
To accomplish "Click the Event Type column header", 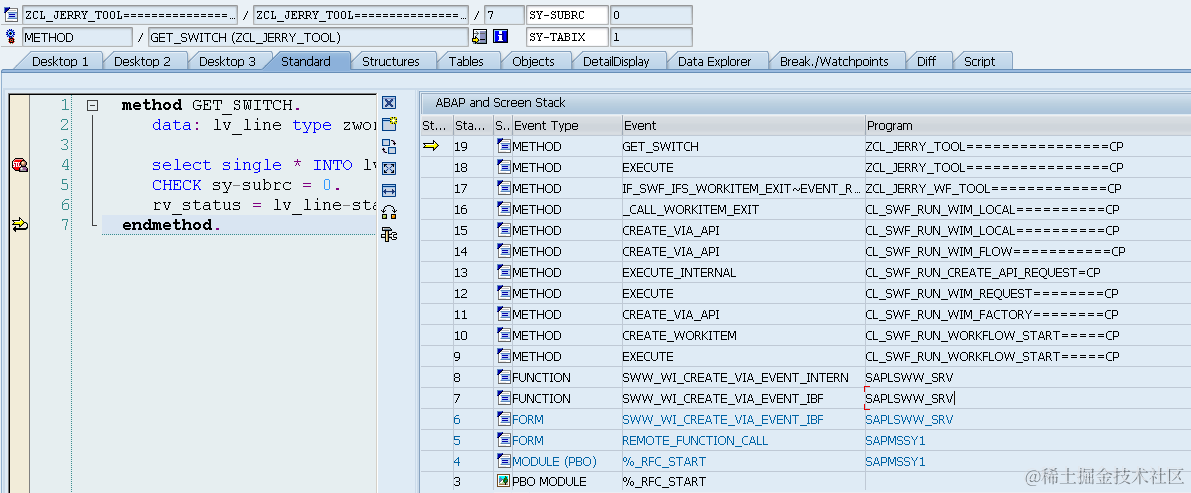I will 566,125.
